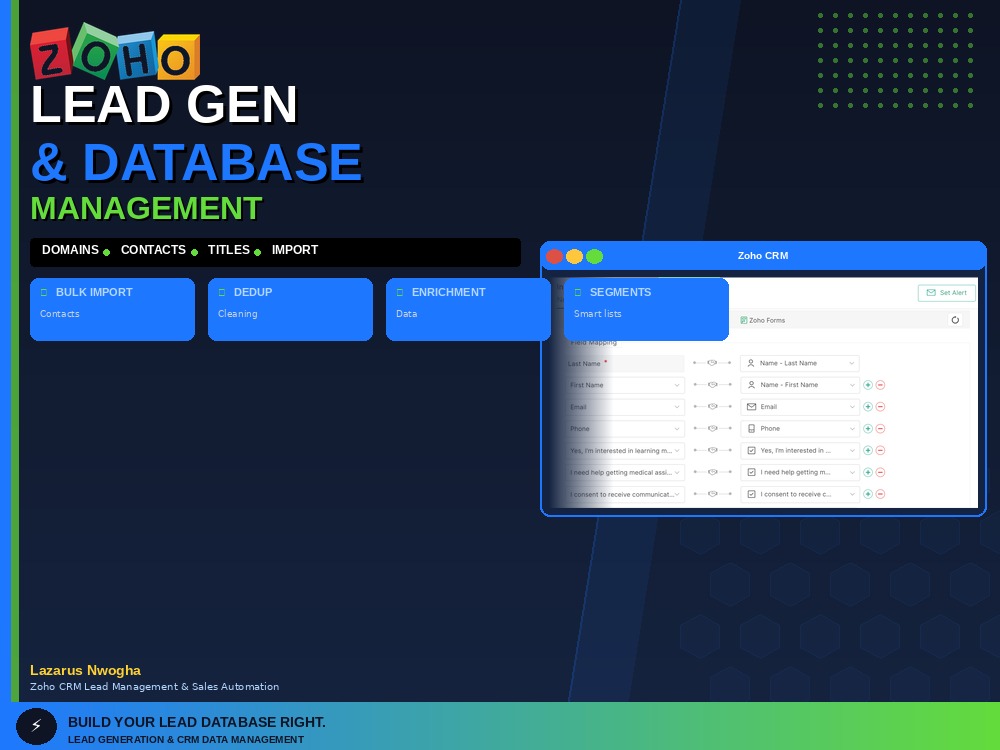The image size is (1000, 750).
Task: Click plus icon on "I need help getting" row
Action: point(867,473)
